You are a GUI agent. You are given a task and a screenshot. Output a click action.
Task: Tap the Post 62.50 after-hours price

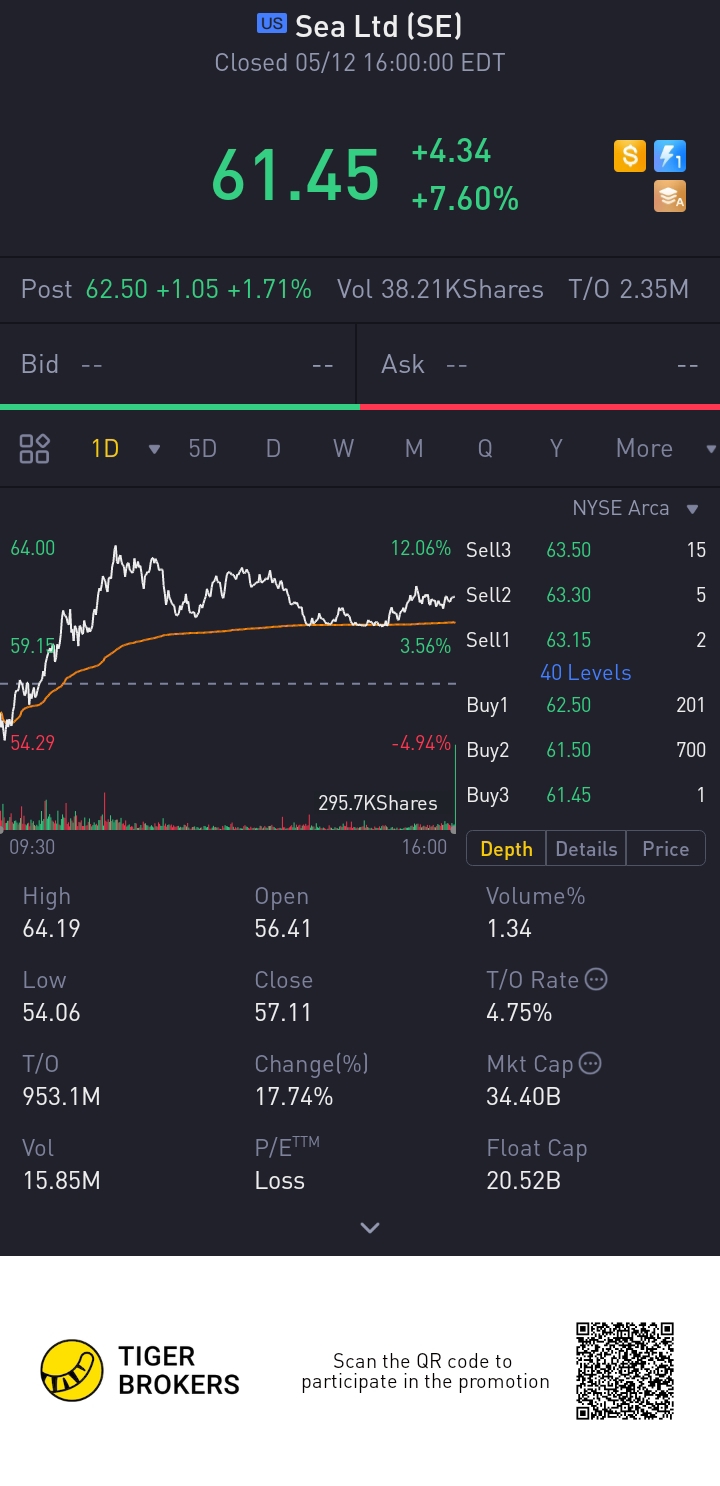click(166, 290)
